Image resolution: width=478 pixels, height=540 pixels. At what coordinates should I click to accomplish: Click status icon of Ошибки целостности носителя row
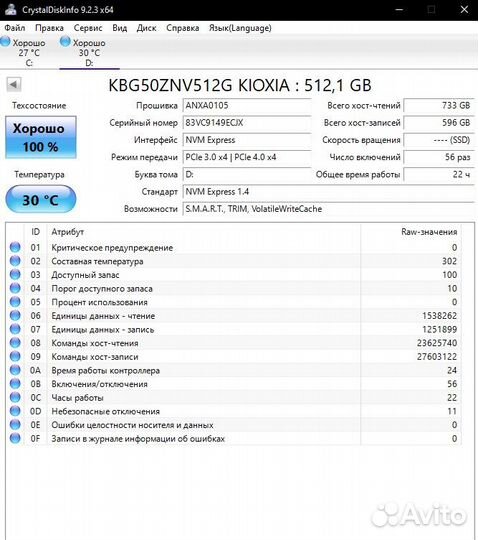tap(15, 425)
